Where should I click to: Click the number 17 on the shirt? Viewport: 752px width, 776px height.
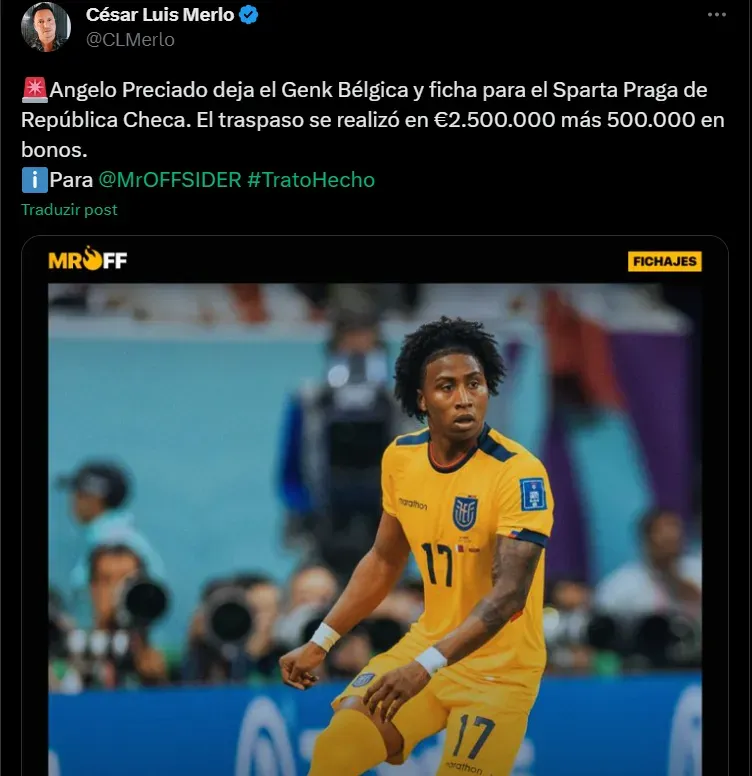437,565
